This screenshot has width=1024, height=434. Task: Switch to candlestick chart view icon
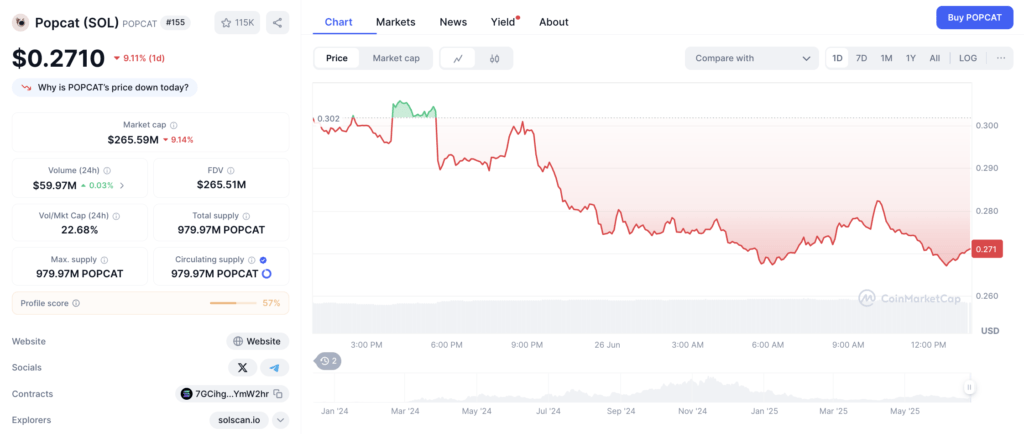tap(494, 58)
